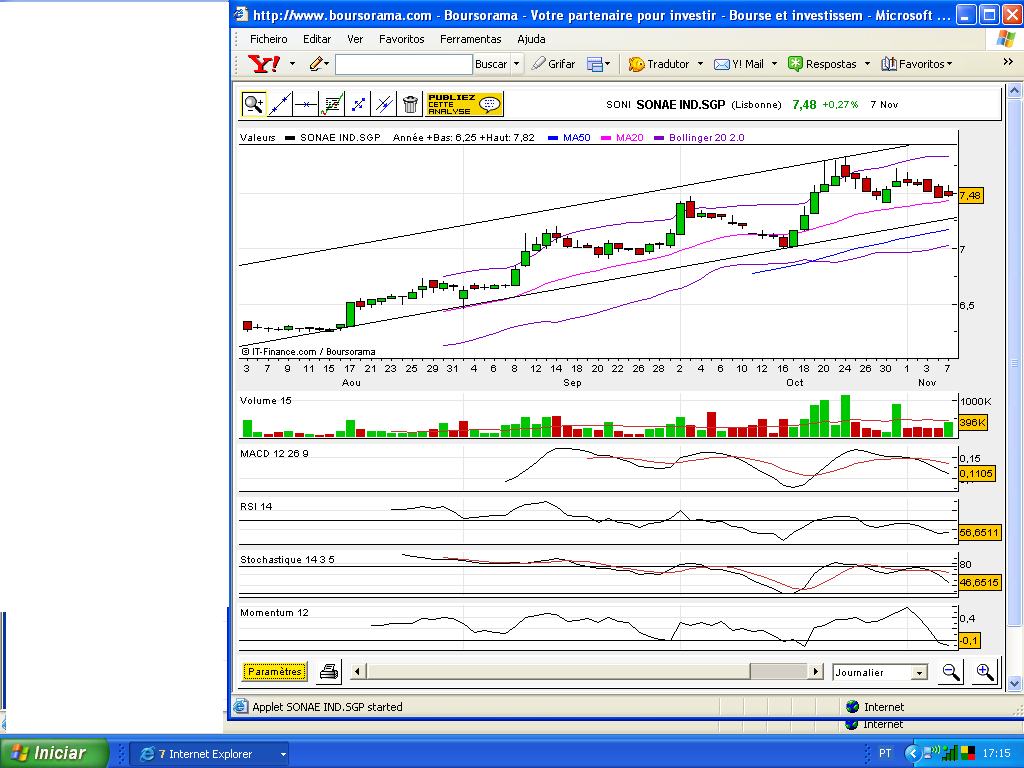The width and height of the screenshot is (1024, 768).
Task: Select the chart text annotation tool
Action: [x=332, y=104]
